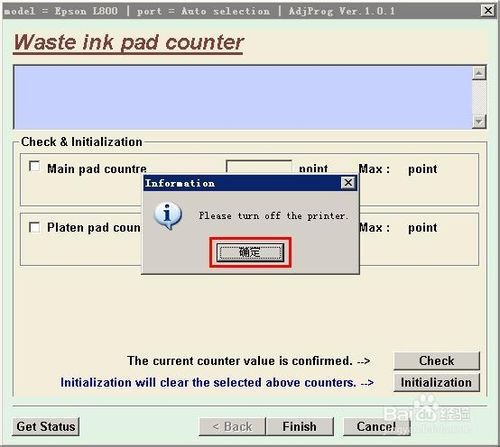This screenshot has width=500, height=447.
Task: Click the 'Waste ink pad counter' heading
Action: point(129,43)
